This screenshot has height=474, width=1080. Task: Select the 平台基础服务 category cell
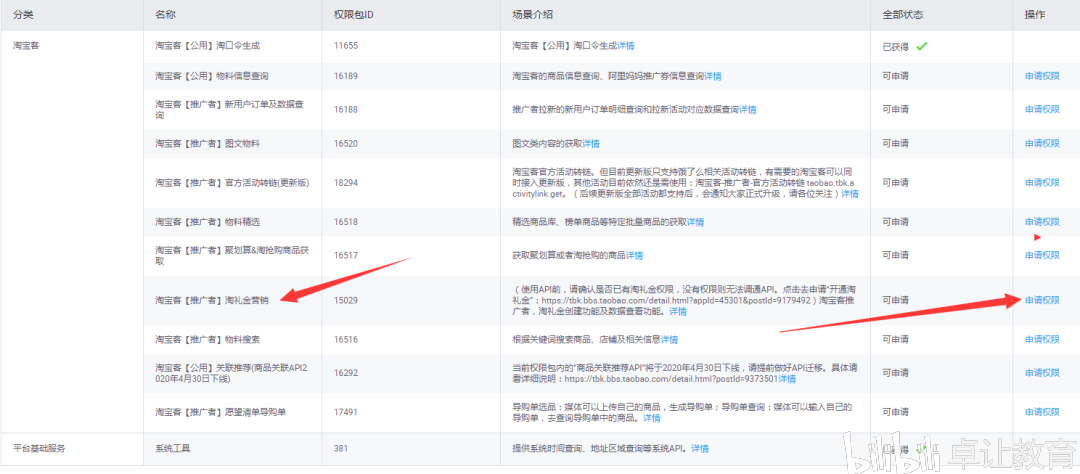39,449
